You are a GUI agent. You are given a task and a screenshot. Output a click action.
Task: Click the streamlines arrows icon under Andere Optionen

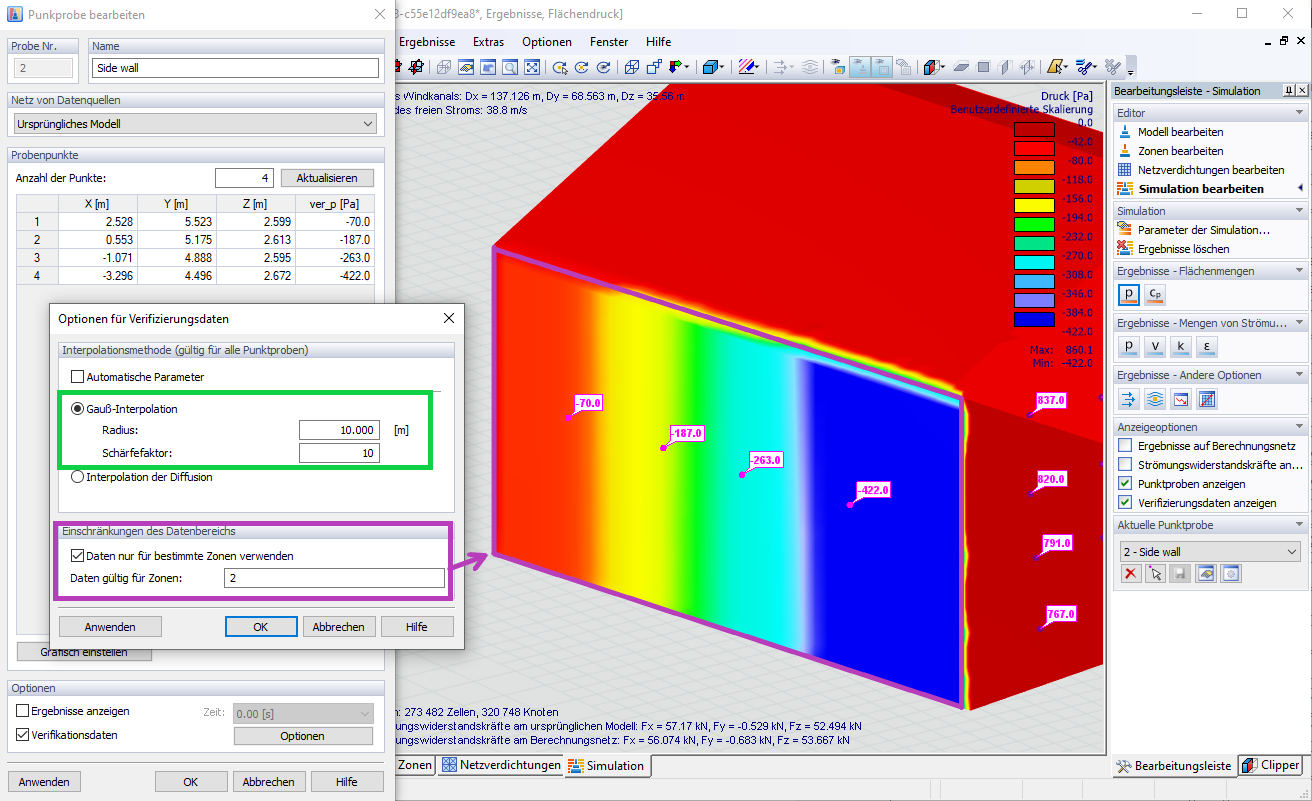coord(1129,399)
